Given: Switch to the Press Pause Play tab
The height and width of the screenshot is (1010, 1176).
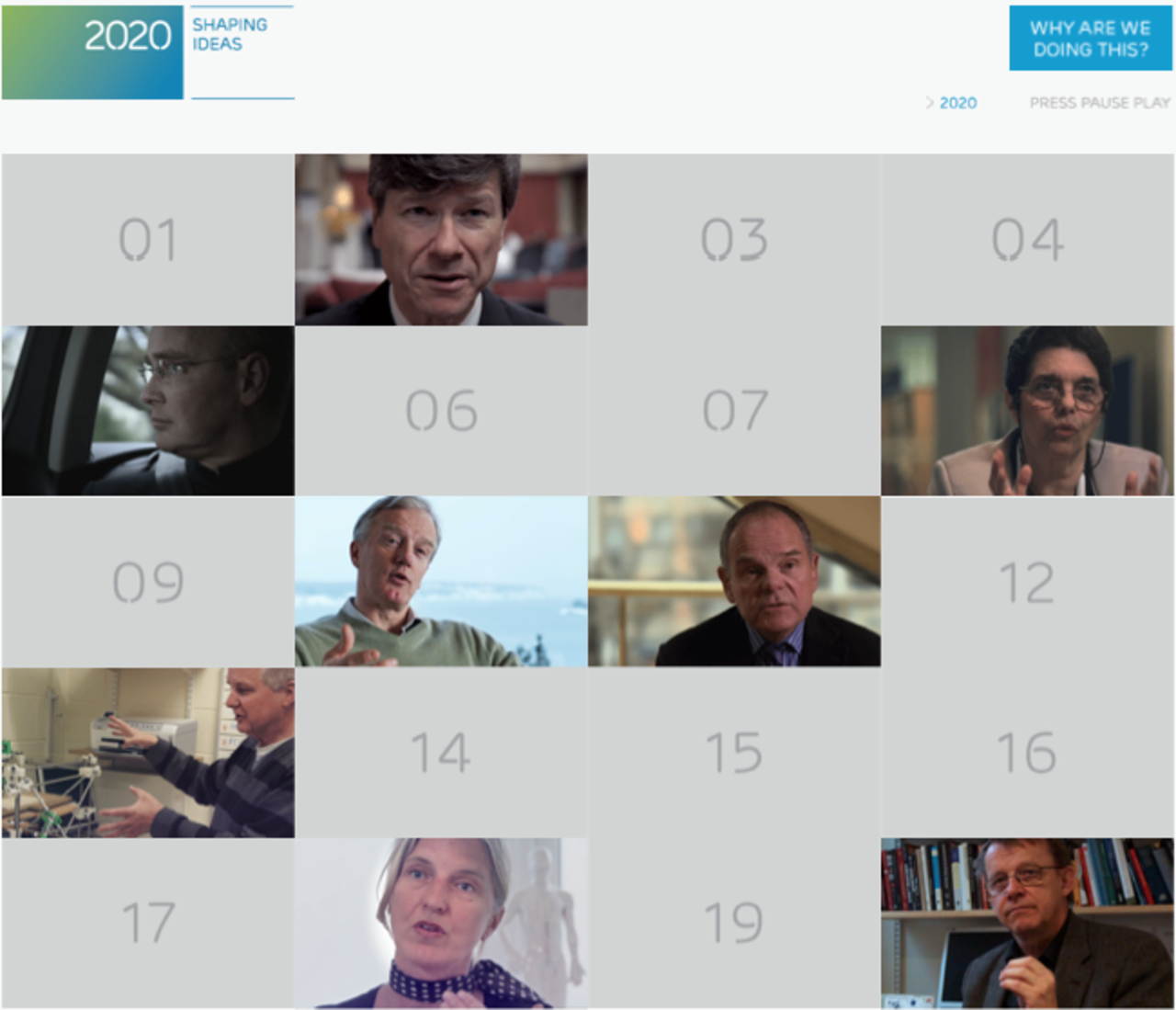Looking at the screenshot, I should (x=1100, y=103).
